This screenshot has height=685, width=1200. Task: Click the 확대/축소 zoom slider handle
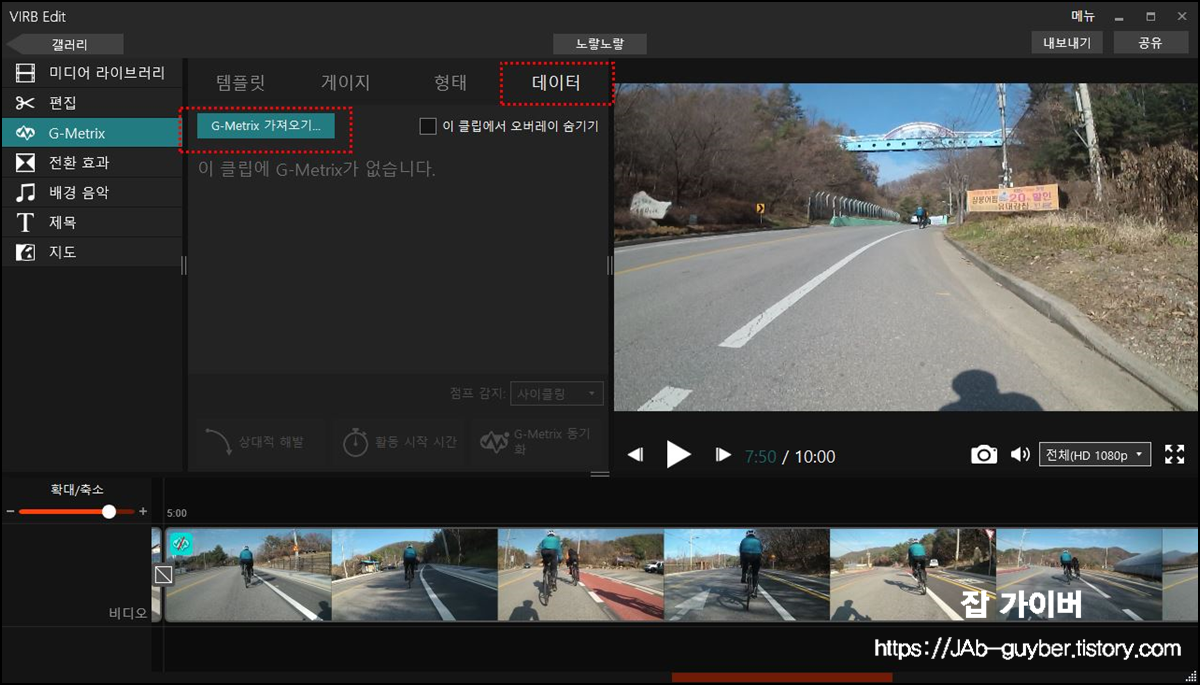[109, 511]
